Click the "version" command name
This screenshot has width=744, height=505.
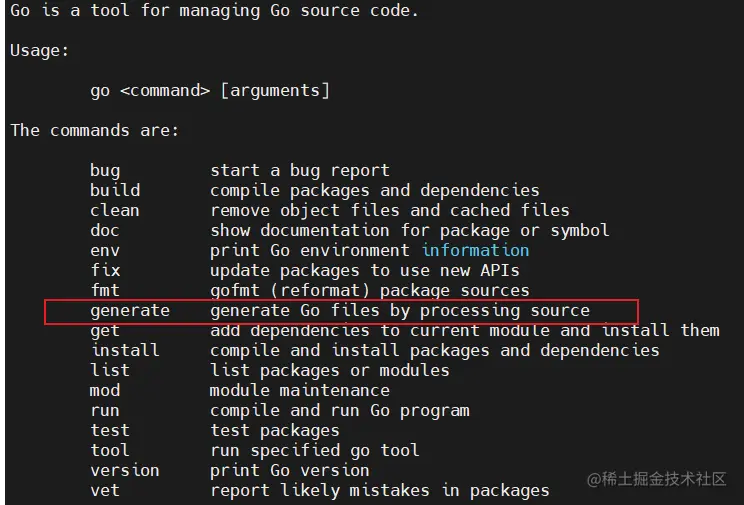(x=125, y=470)
